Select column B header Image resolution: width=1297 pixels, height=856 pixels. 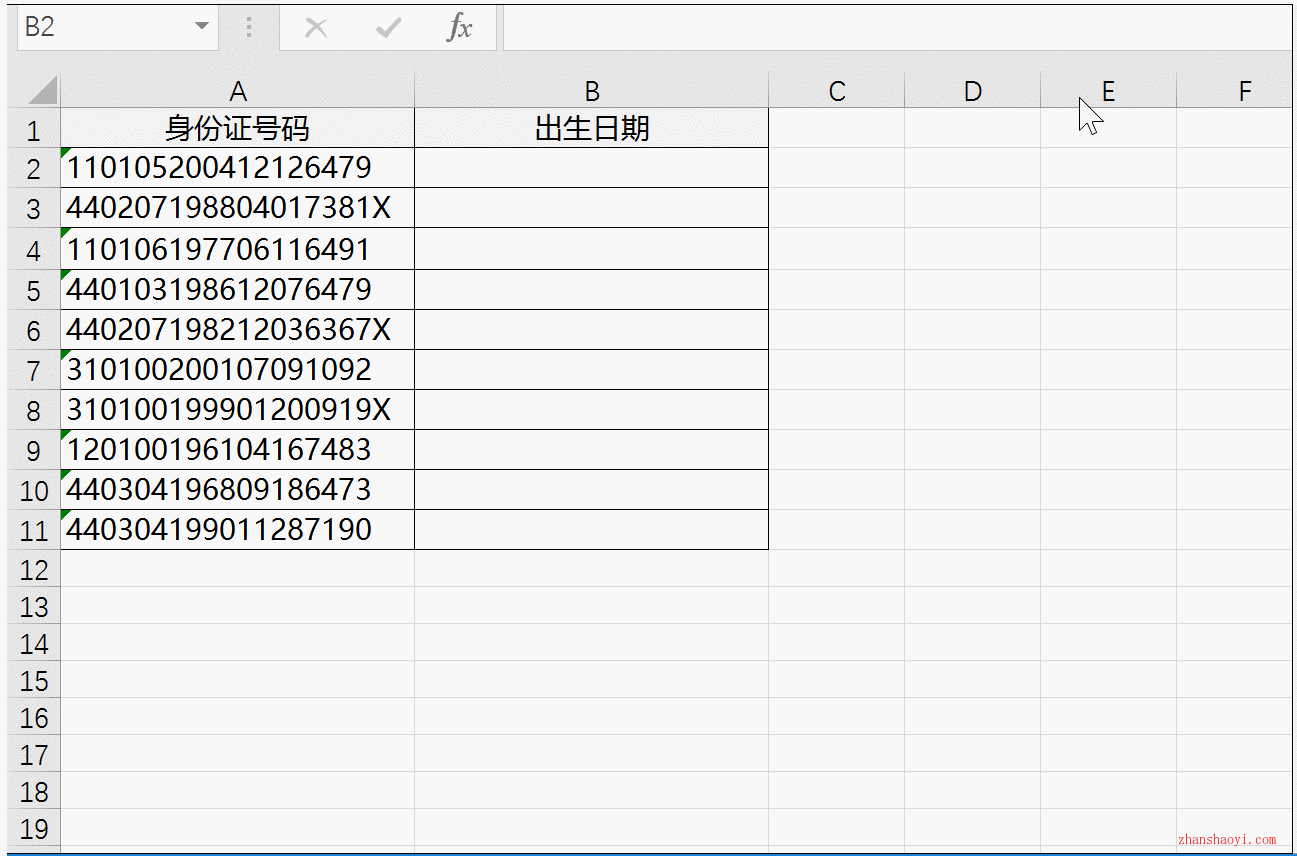[592, 92]
